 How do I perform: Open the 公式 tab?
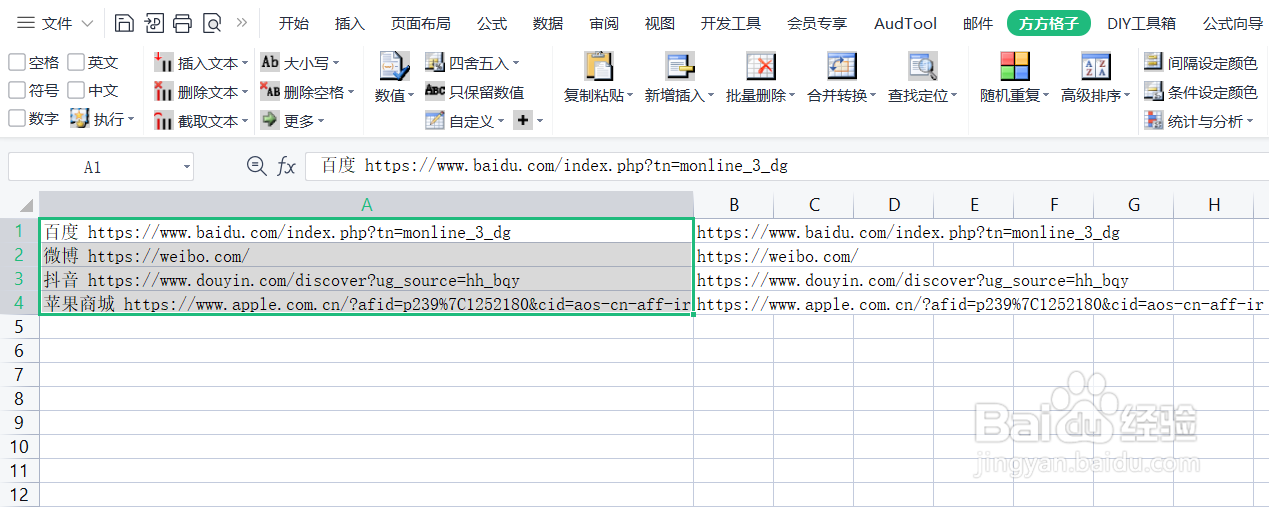click(492, 23)
